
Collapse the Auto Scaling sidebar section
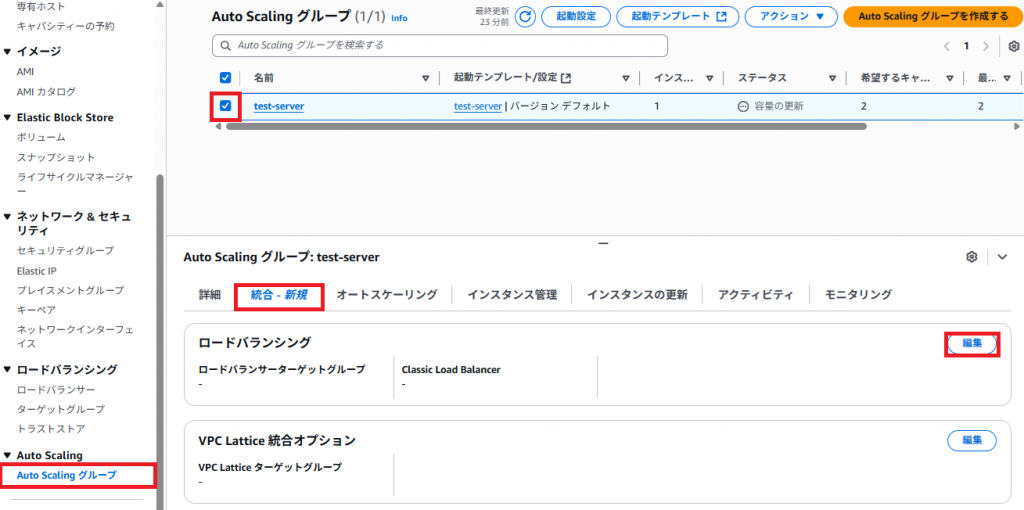point(7,455)
